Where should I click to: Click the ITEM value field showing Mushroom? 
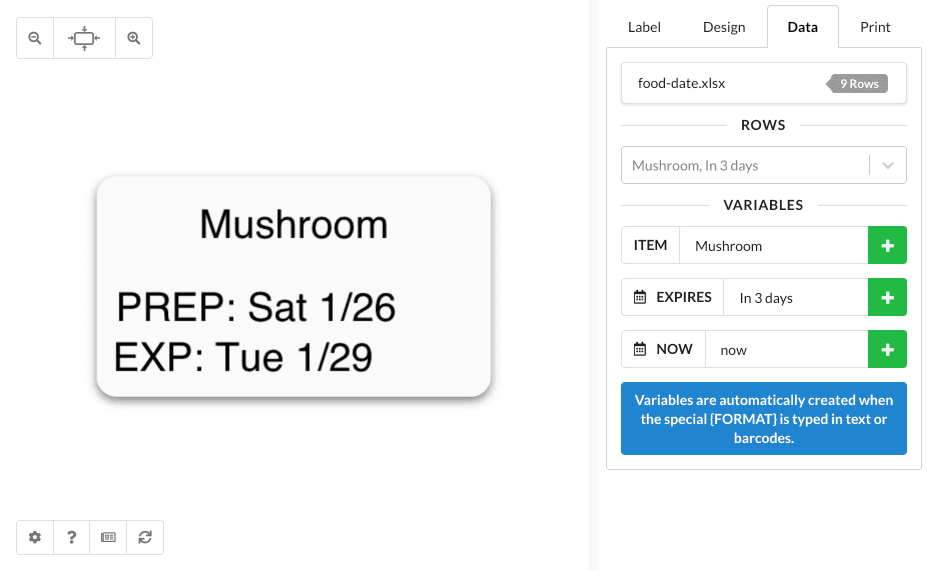[x=772, y=246]
